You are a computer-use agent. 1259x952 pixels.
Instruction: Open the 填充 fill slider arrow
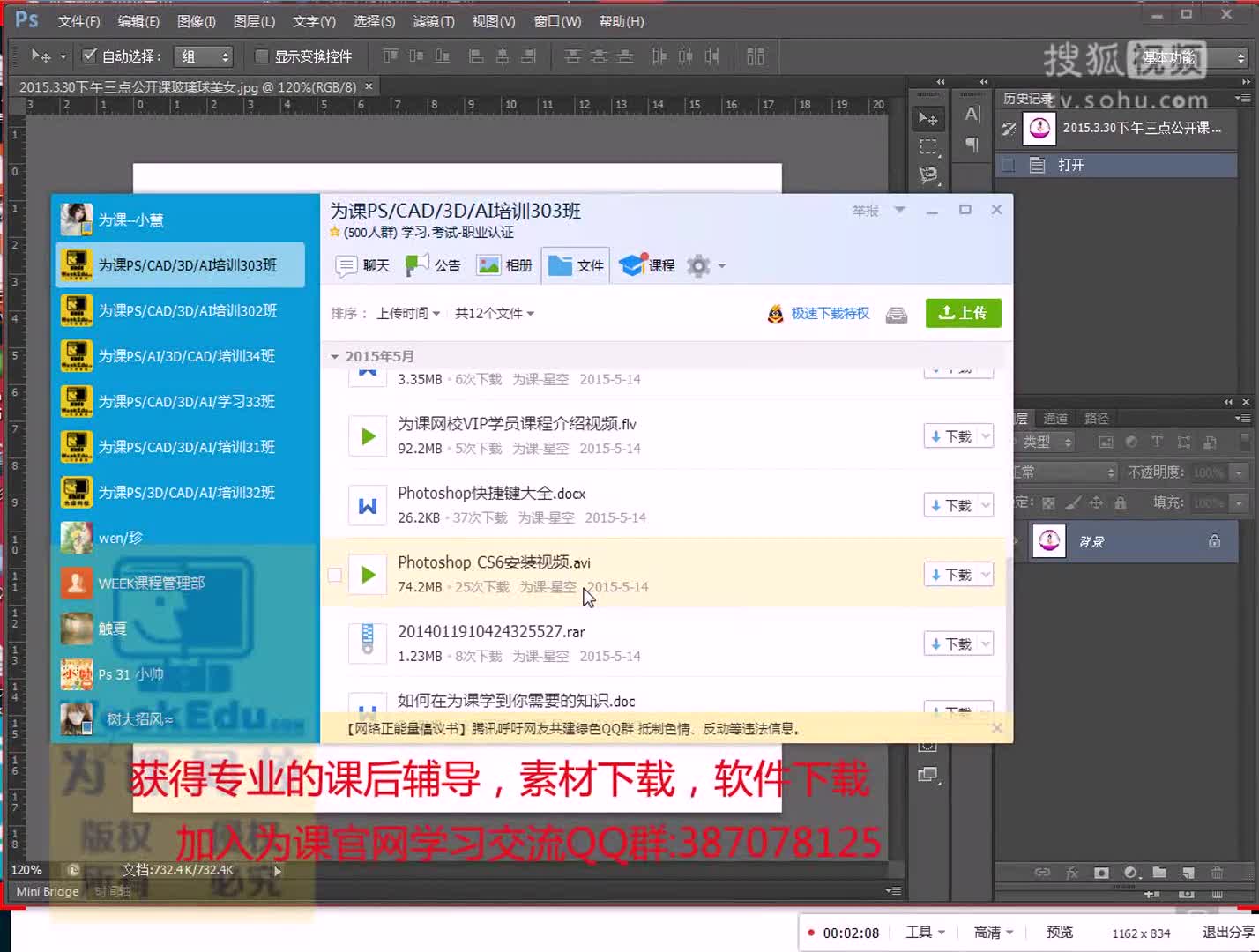(1239, 503)
